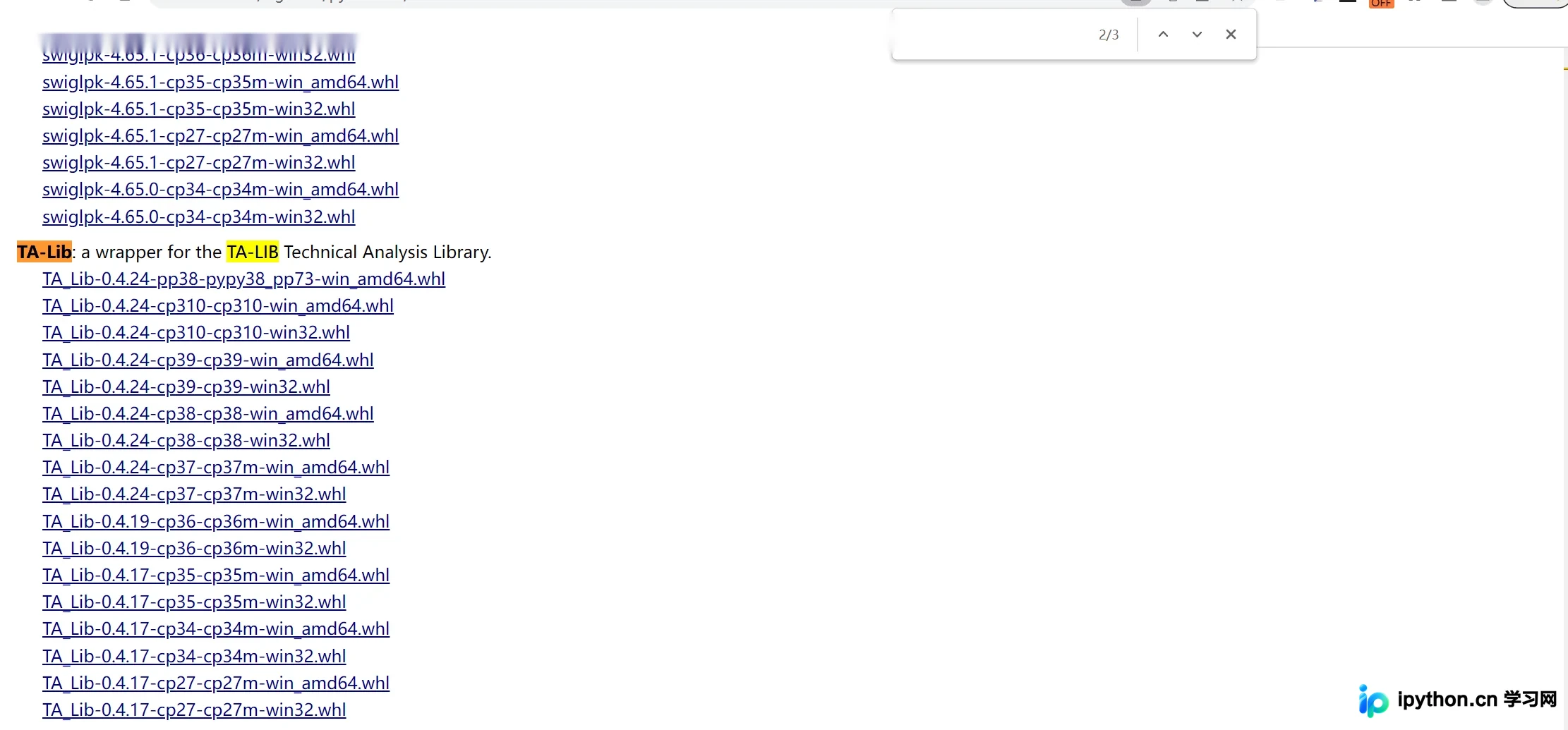Viewport: 1568px width, 730px height.
Task: Go to previous find result
Action: point(1163,34)
